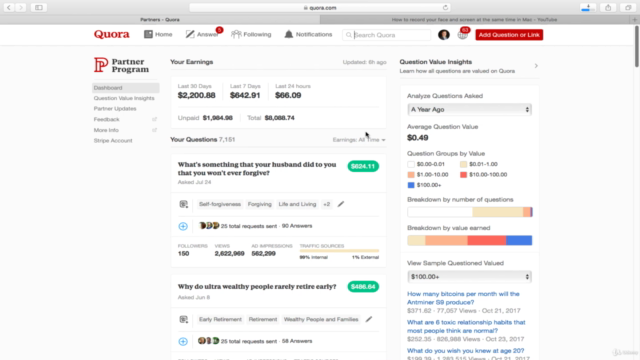Open the 6 toxic relationship habits link
640x360 pixels.
466,327
